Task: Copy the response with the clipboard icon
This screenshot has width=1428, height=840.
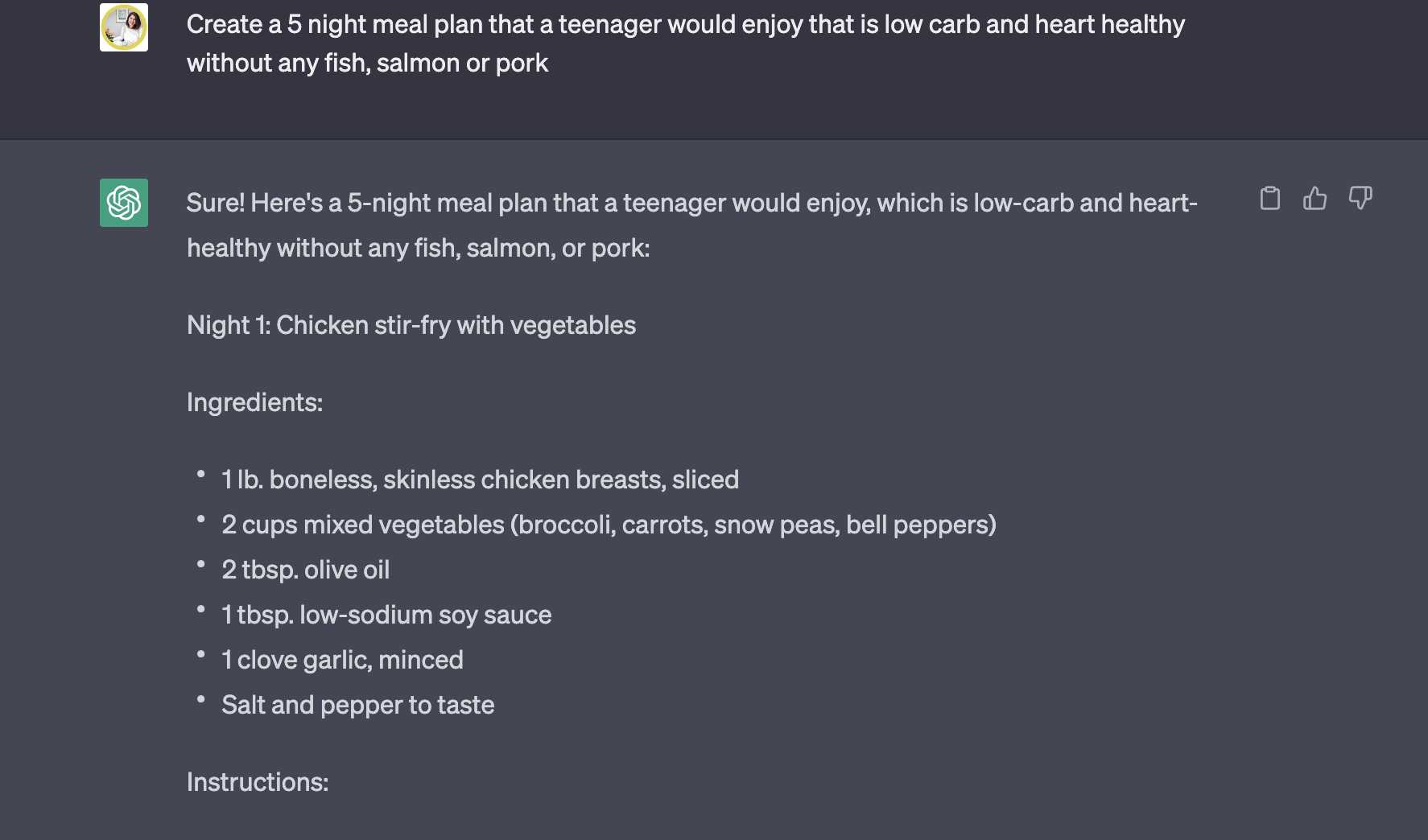Action: click(1269, 198)
